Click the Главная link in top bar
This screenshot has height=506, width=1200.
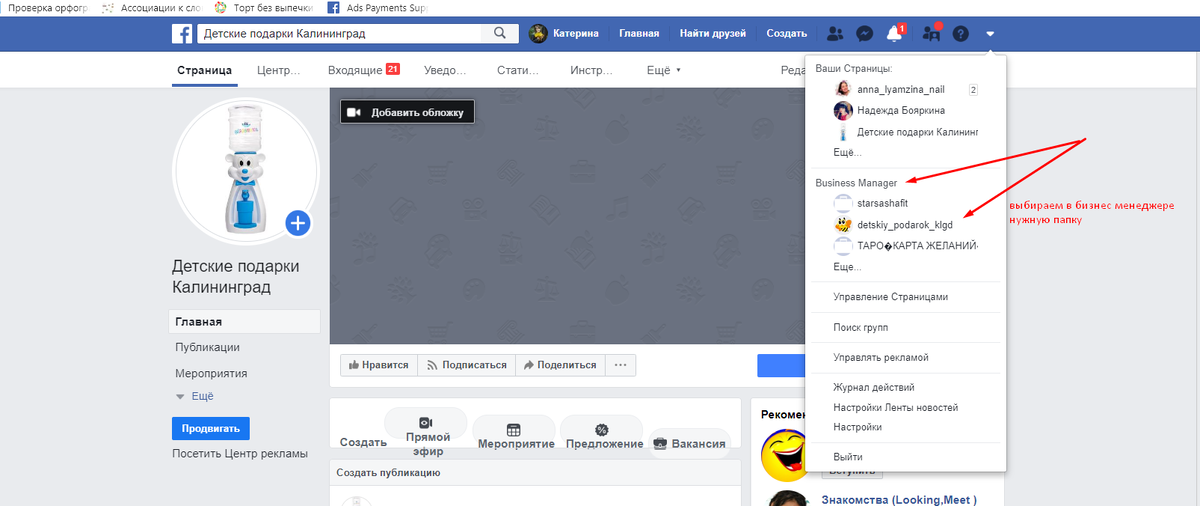(639, 33)
